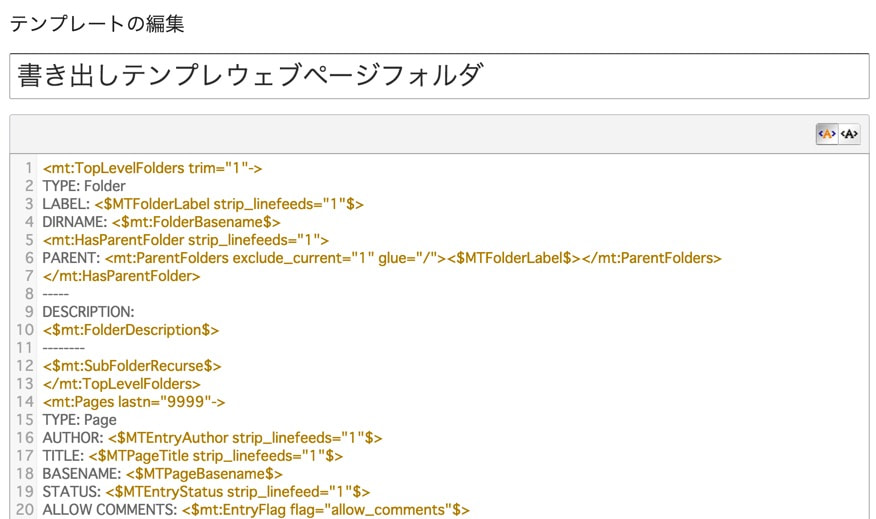Click the 'TYPE: Folder' line
The height and width of the screenshot is (519, 876).
pos(84,186)
